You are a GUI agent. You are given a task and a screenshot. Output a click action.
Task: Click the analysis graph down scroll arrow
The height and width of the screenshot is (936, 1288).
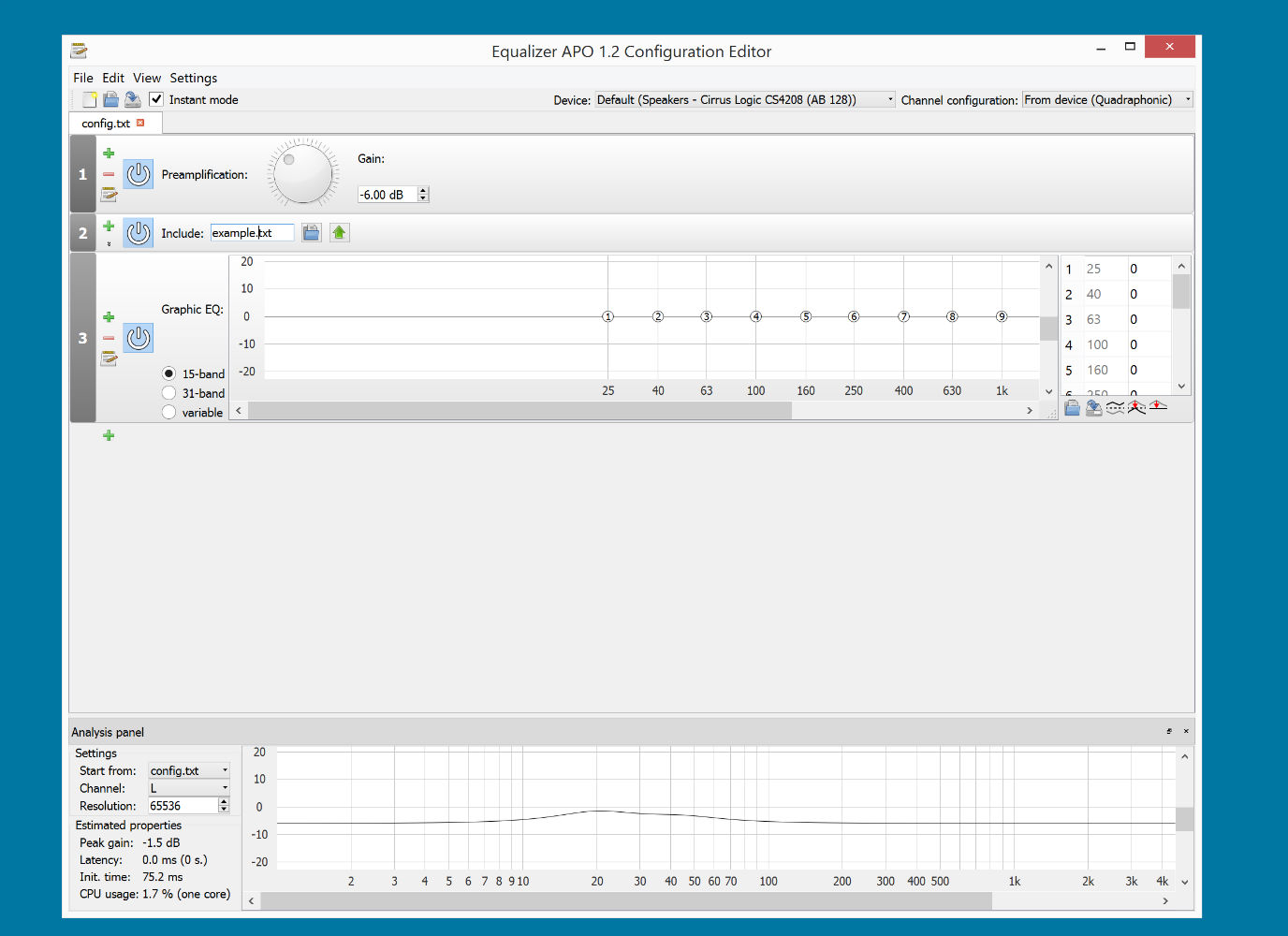(1184, 882)
